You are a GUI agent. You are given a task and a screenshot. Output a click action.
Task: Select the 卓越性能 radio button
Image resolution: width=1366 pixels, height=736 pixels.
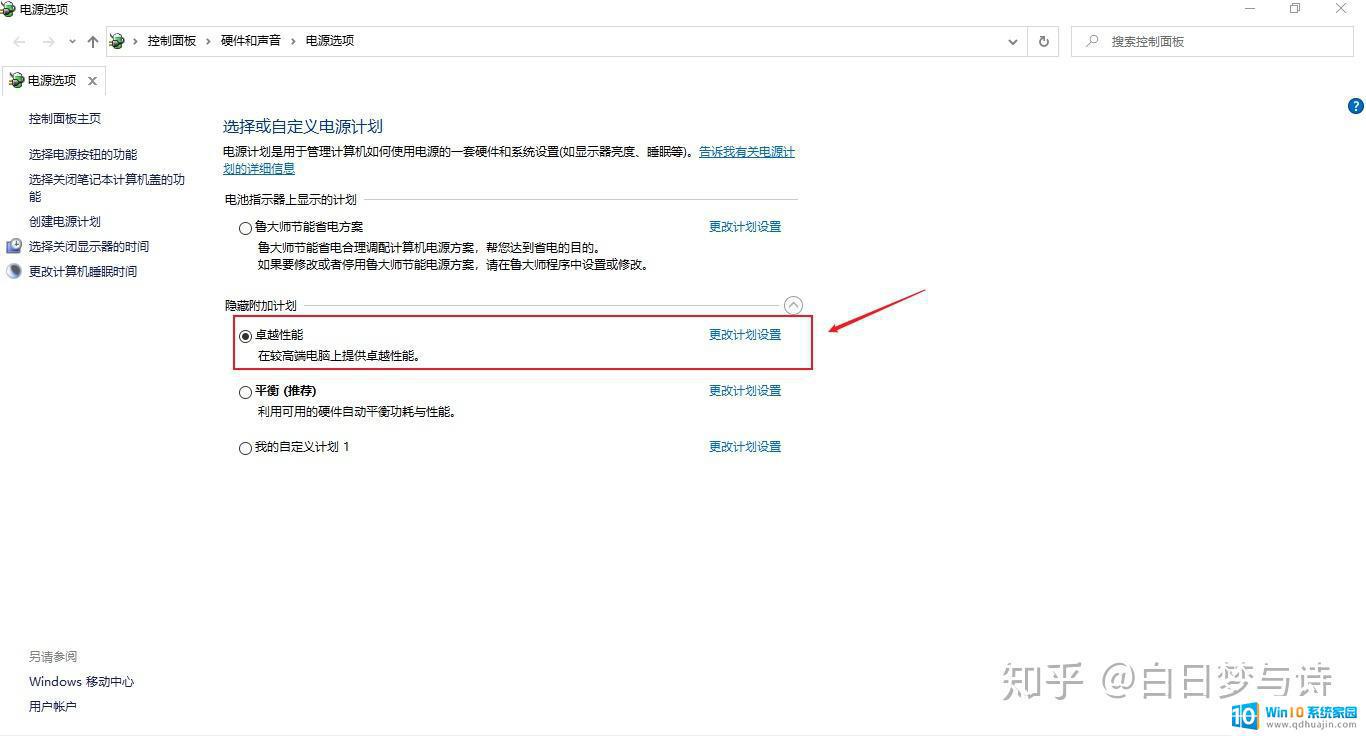coord(245,336)
